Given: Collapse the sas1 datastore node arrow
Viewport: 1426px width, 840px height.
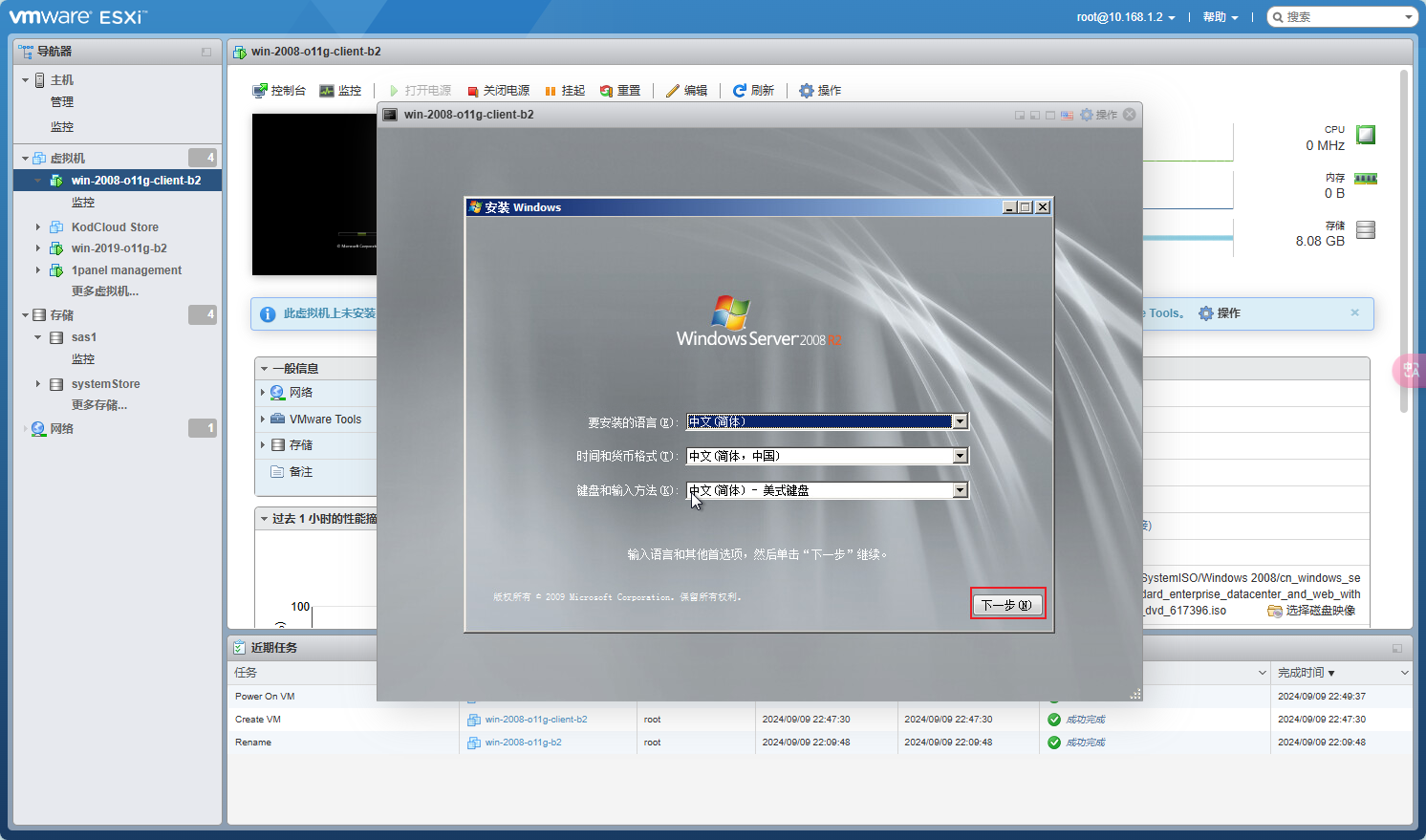Looking at the screenshot, I should 38,337.
